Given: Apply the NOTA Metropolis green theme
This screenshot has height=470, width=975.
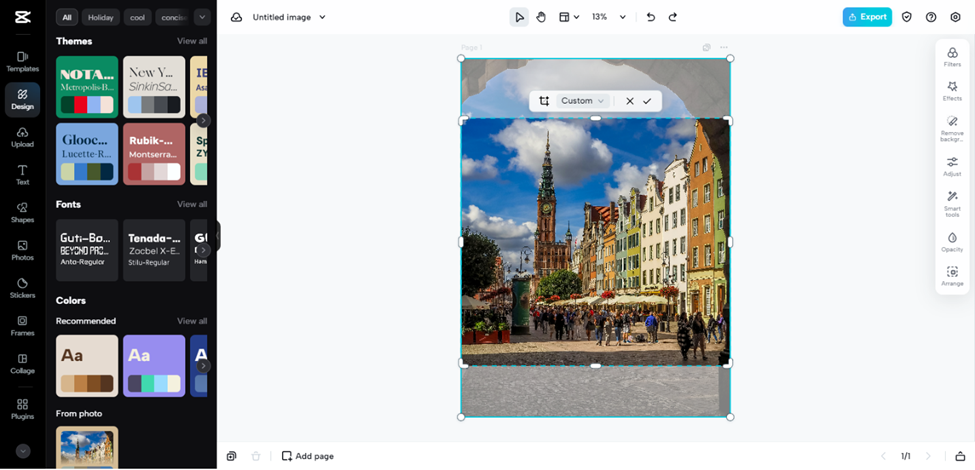Looking at the screenshot, I should tap(87, 86).
